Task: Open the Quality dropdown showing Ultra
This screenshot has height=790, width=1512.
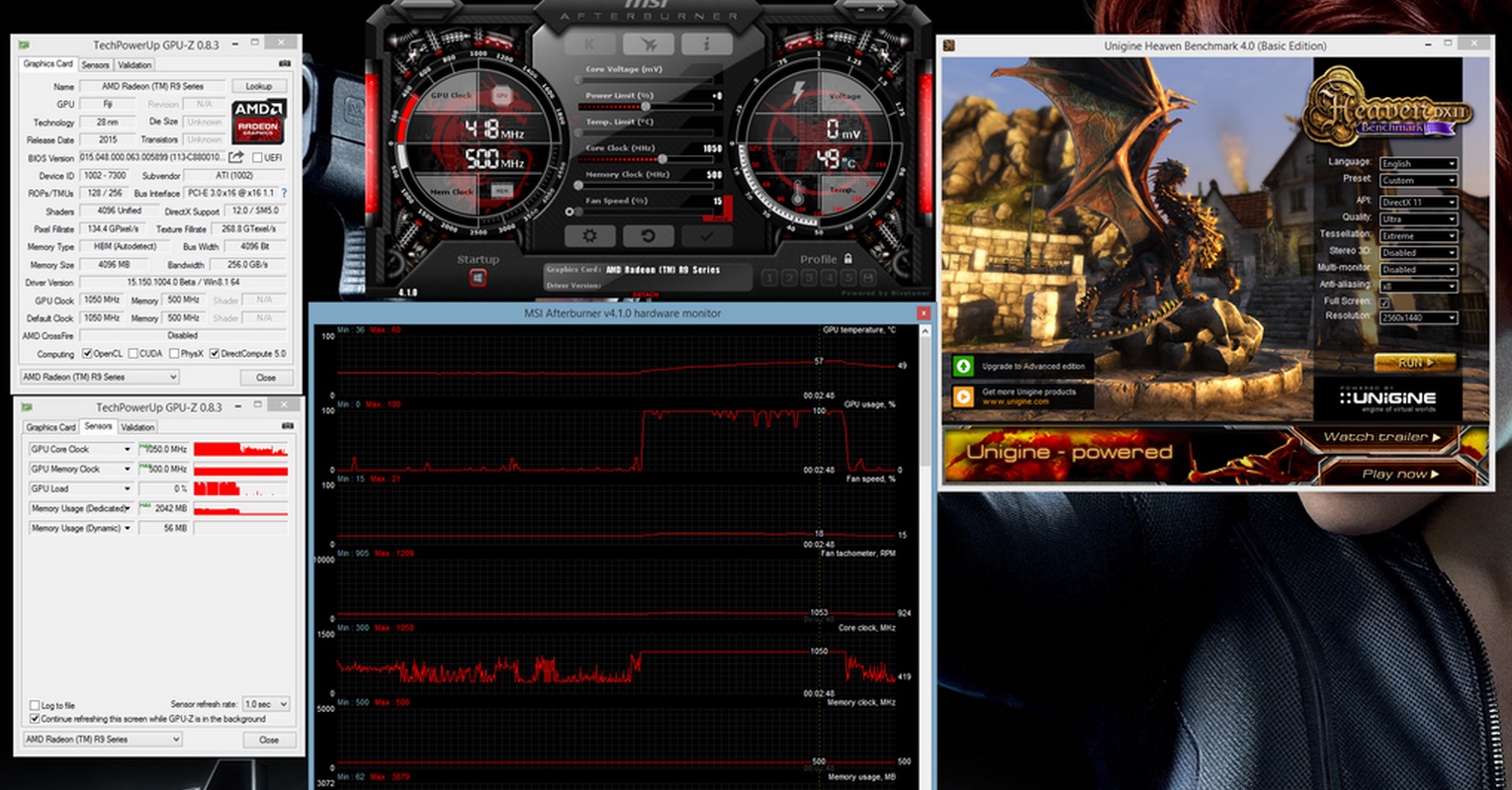Action: tap(1418, 219)
